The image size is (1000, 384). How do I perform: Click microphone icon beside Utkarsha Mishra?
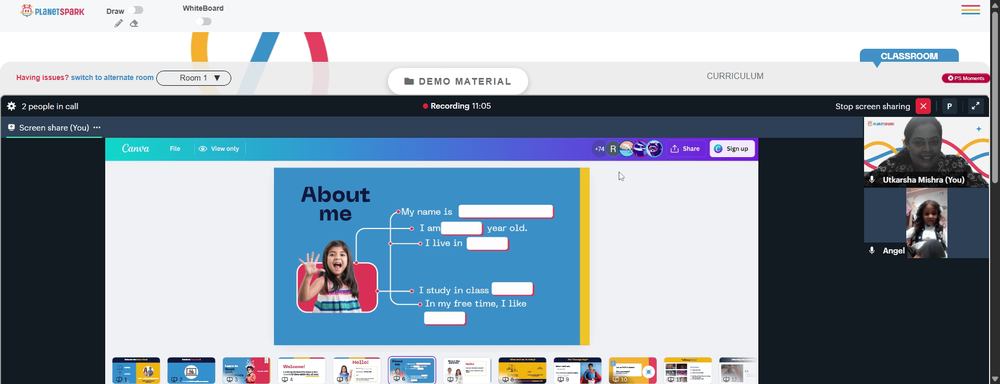(x=872, y=181)
